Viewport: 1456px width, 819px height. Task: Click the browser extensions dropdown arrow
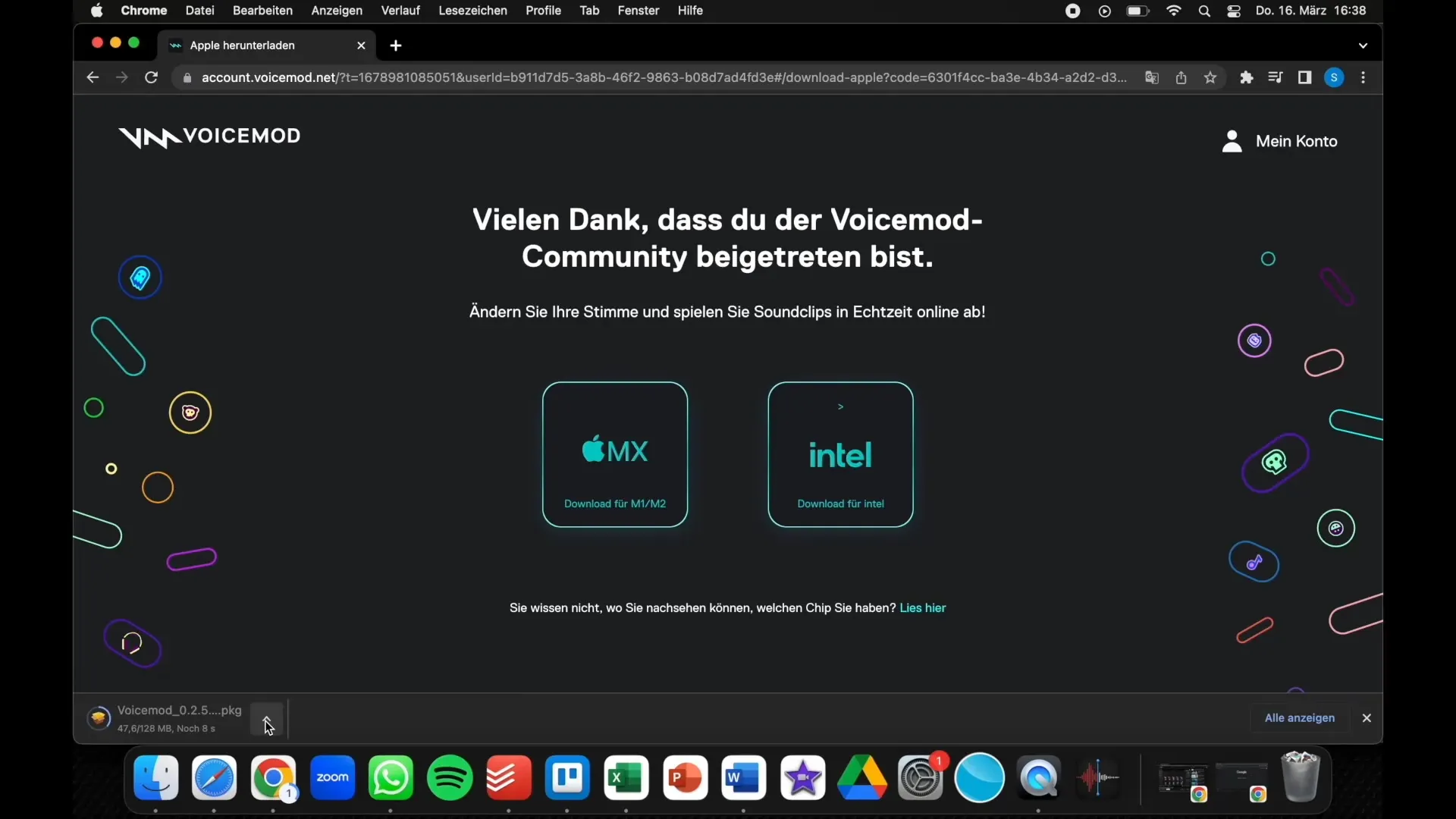point(1245,77)
